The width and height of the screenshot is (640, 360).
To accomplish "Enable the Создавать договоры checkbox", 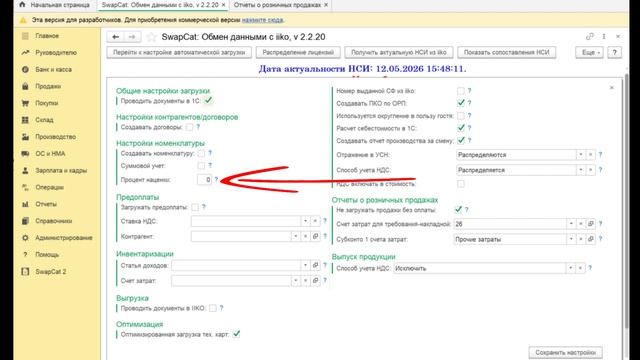I will (189, 127).
